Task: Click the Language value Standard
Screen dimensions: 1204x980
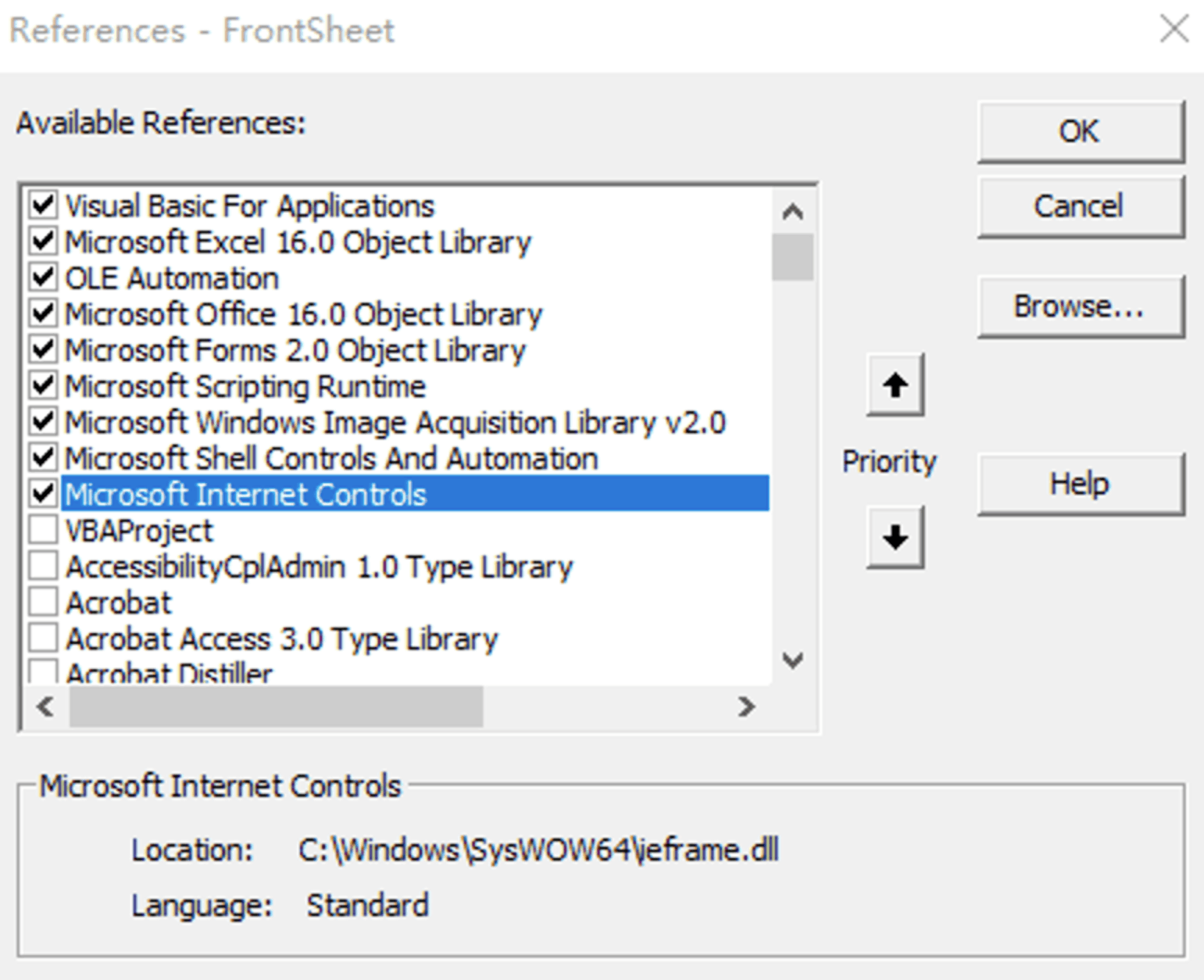Action: click(367, 906)
